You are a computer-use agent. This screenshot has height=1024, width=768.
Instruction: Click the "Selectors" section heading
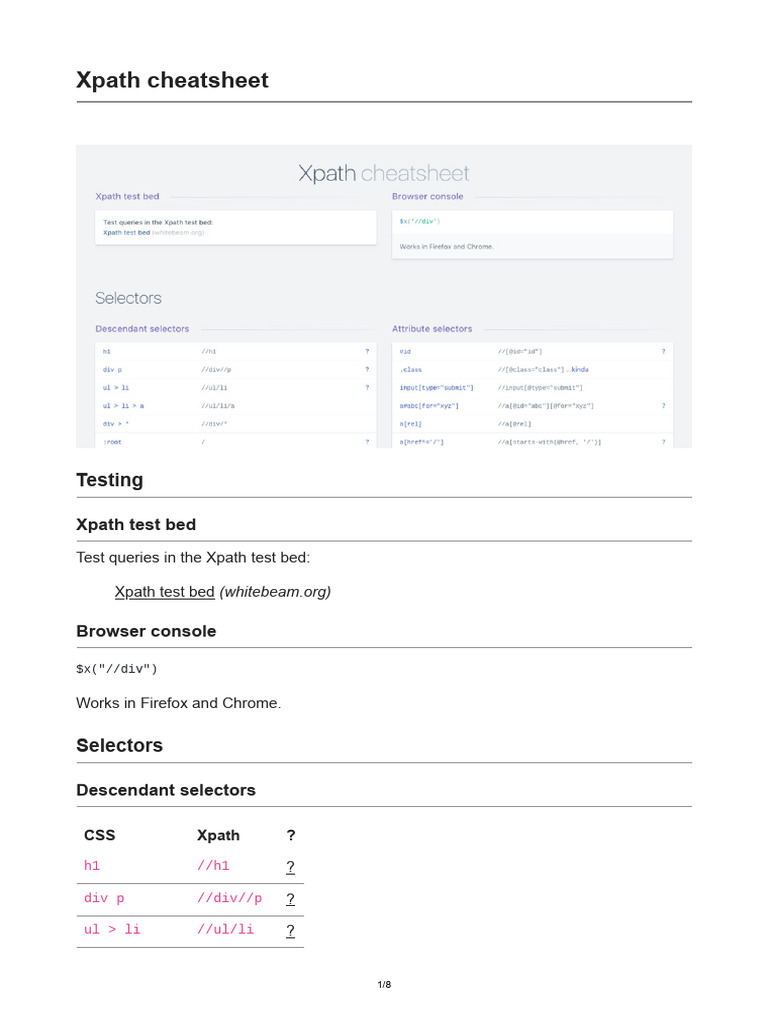tap(119, 746)
